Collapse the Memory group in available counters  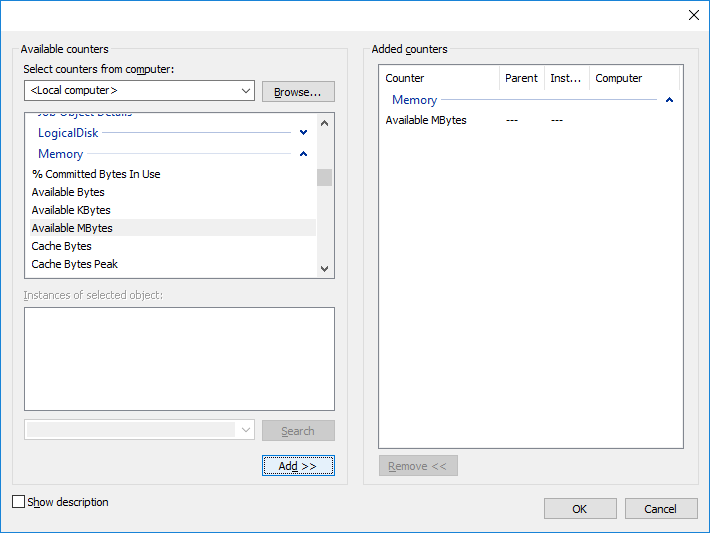tap(303, 154)
